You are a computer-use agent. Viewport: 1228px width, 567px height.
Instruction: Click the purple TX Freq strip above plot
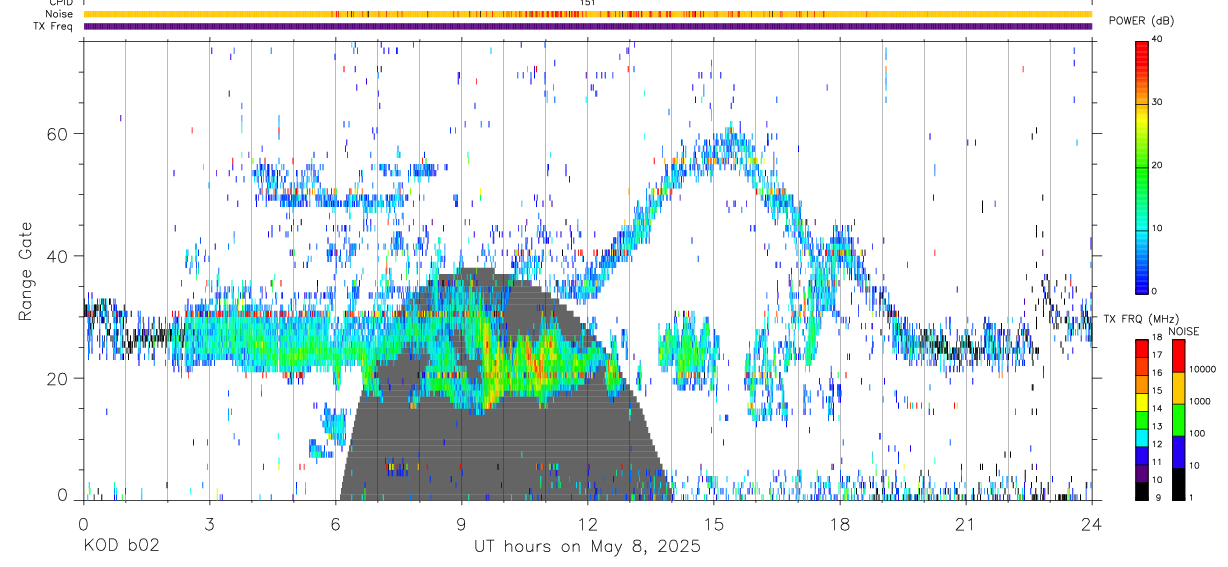pyautogui.click(x=587, y=26)
